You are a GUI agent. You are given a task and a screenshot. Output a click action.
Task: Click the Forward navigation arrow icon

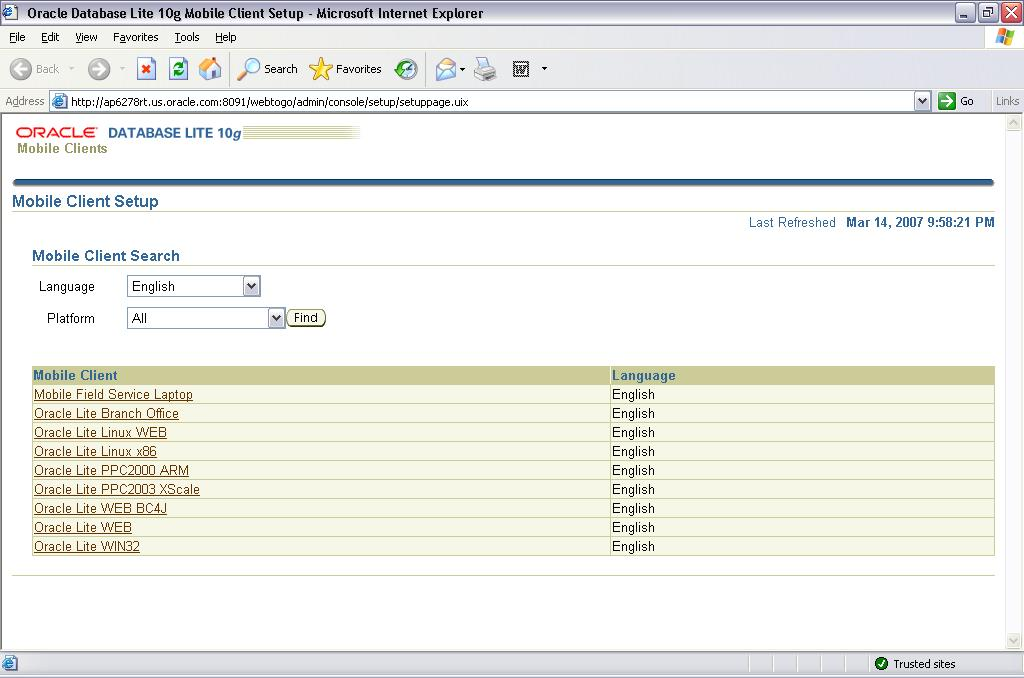[99, 69]
